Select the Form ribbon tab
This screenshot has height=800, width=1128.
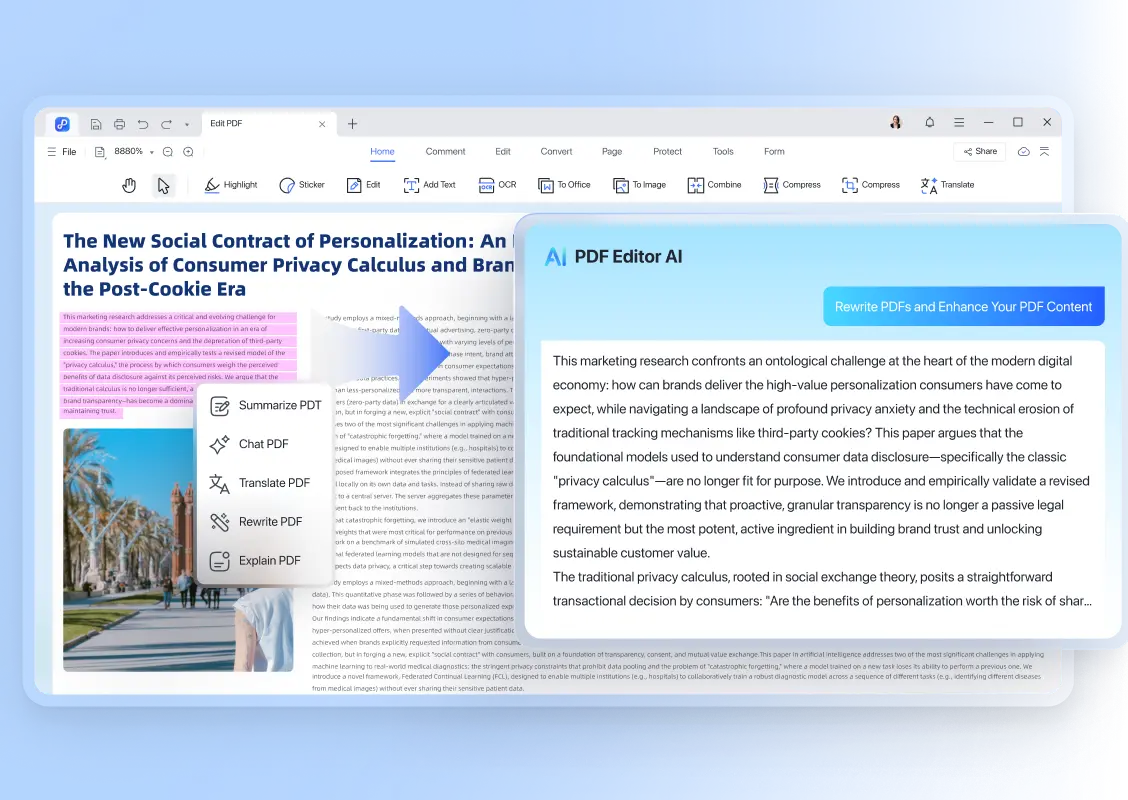point(774,152)
